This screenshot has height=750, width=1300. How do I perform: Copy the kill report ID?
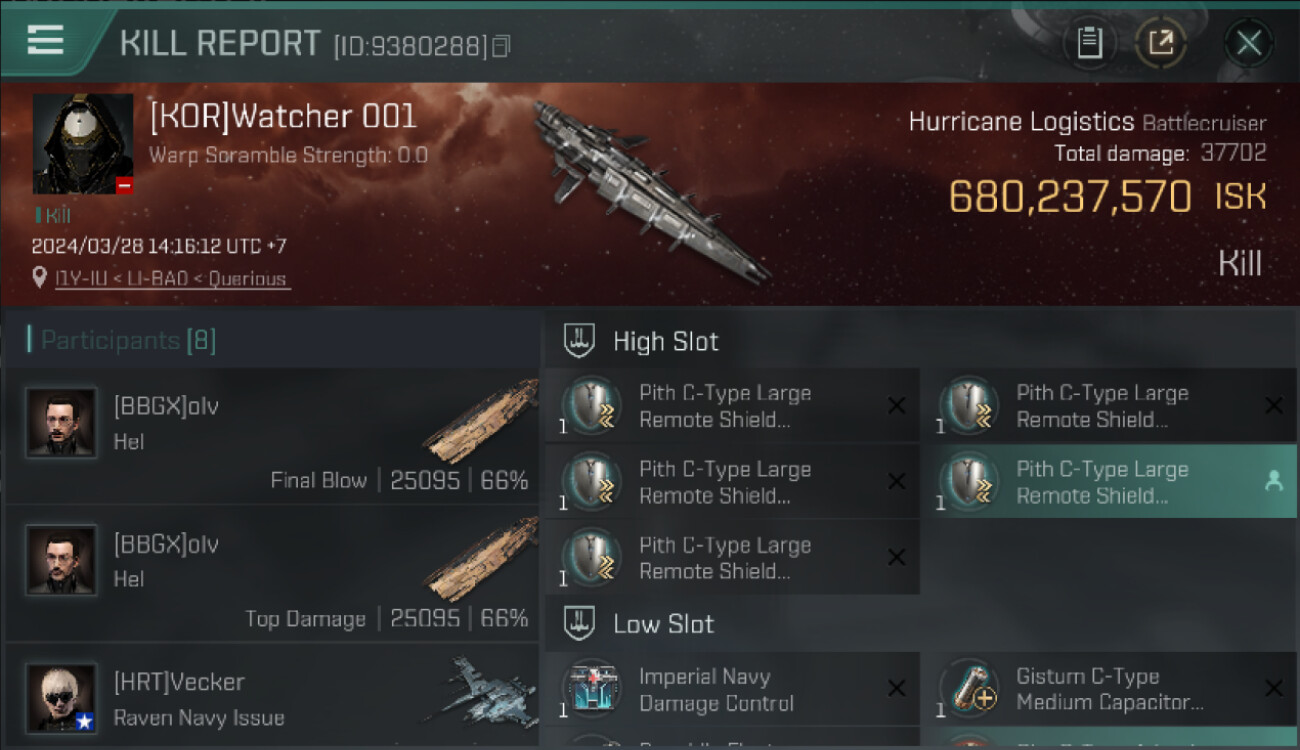(501, 46)
